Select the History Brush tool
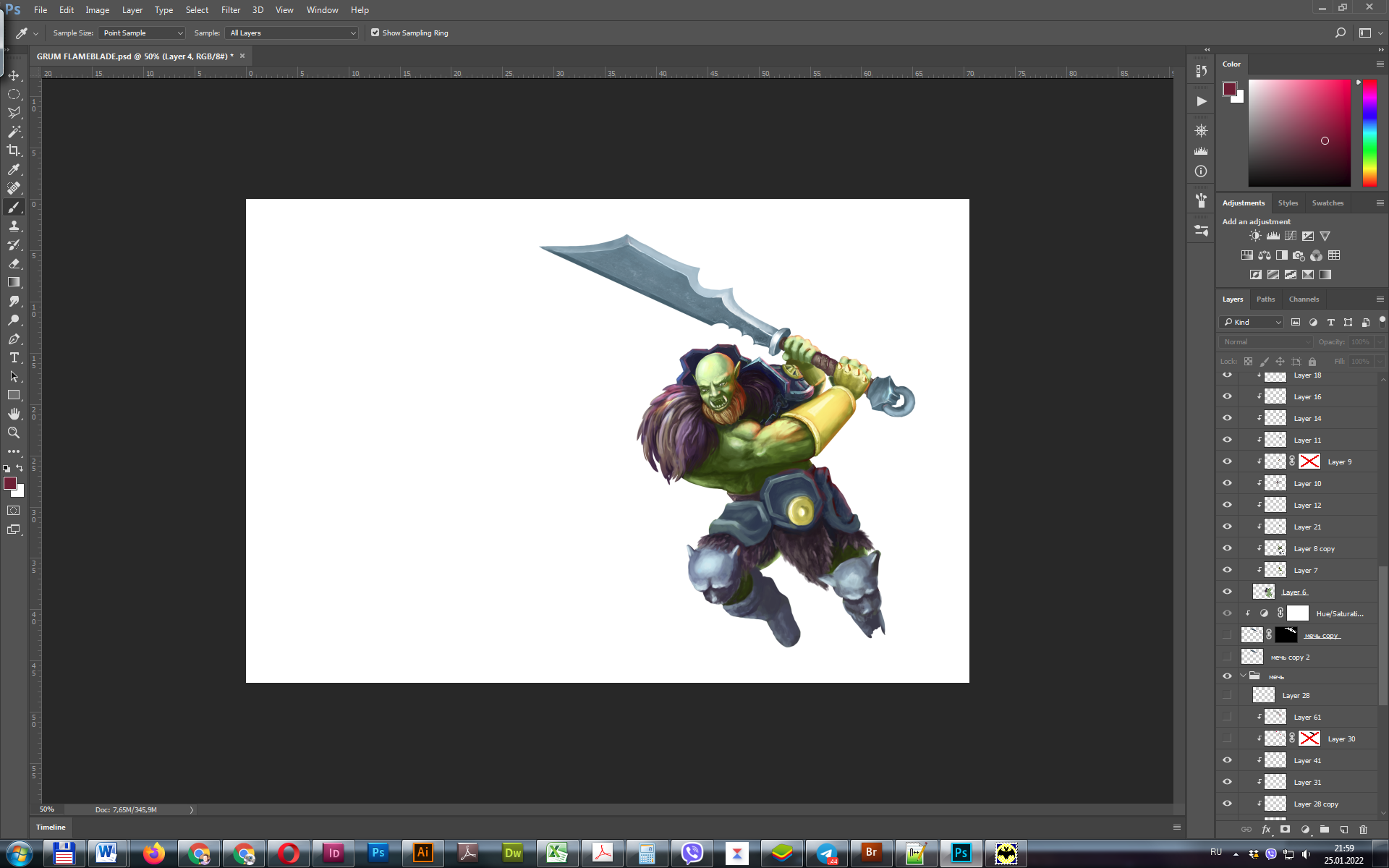Image resolution: width=1389 pixels, height=868 pixels. [14, 244]
